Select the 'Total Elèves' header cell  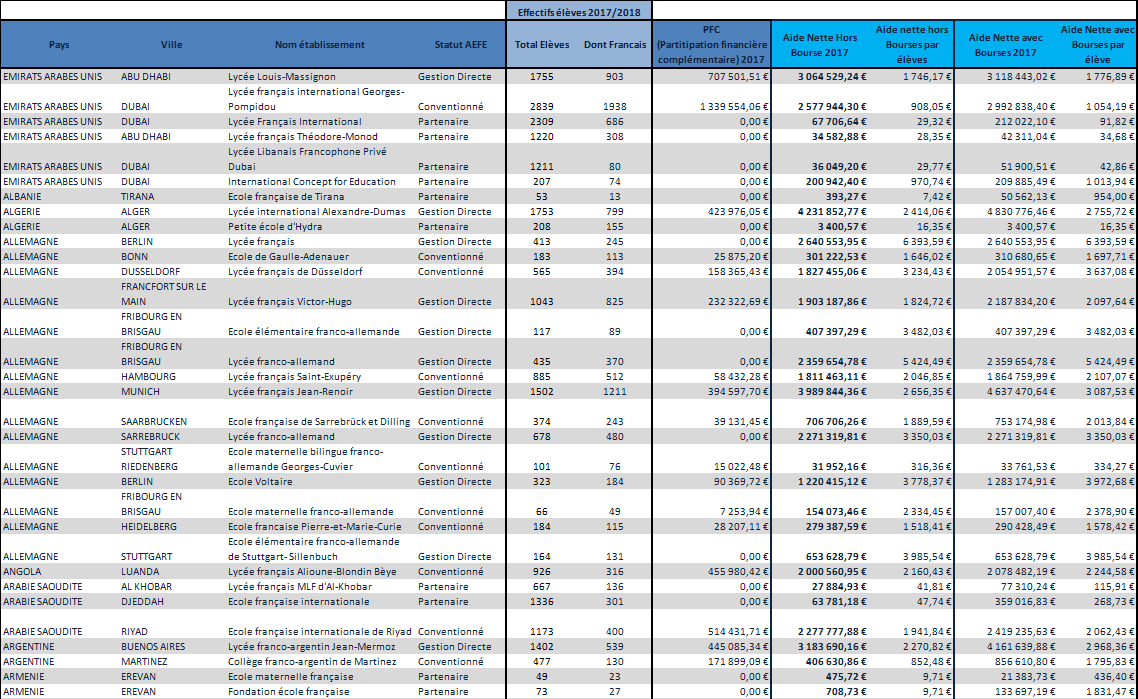point(541,45)
